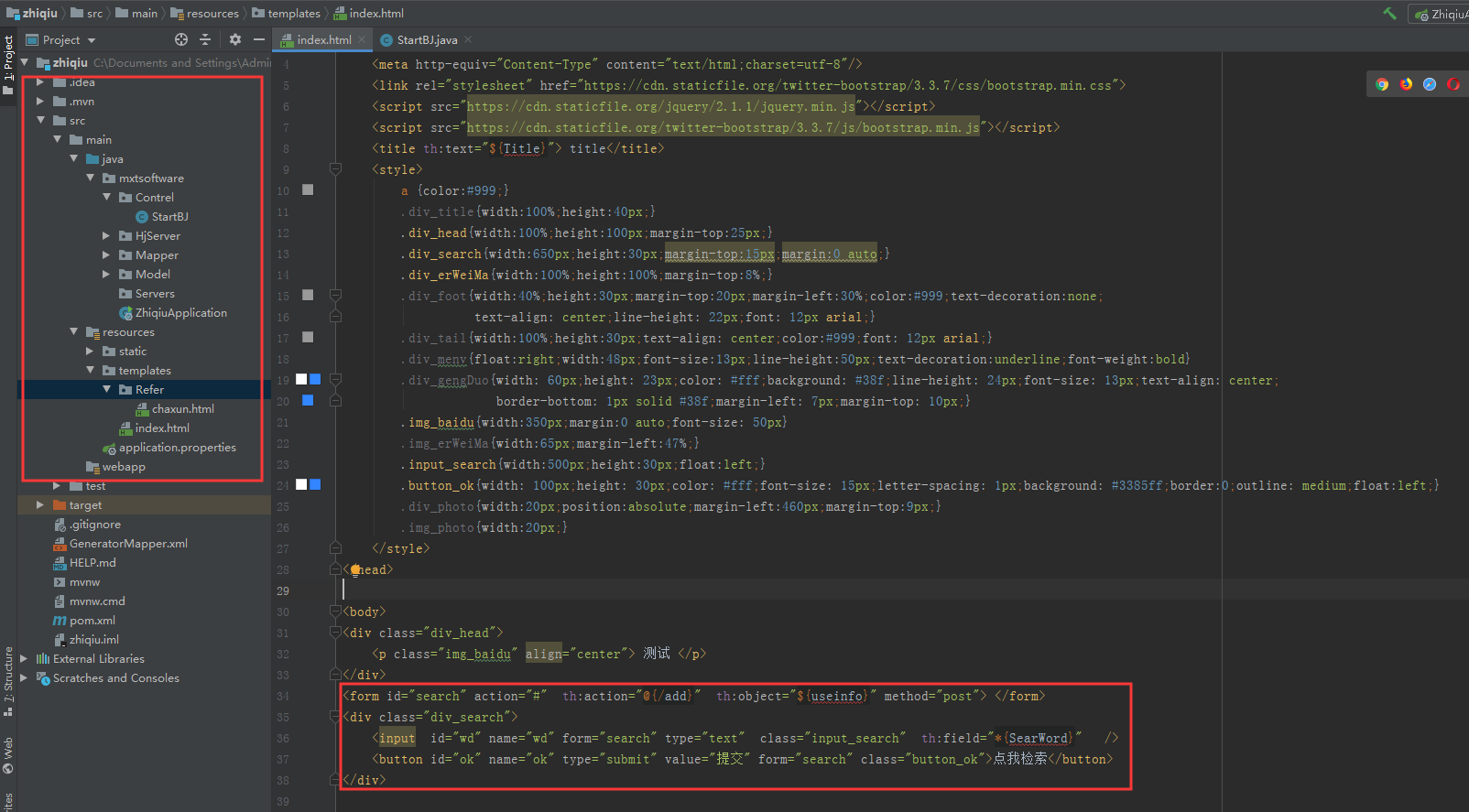1469x812 pixels.
Task: Select chaxun.html in project tree
Action: [175, 409]
